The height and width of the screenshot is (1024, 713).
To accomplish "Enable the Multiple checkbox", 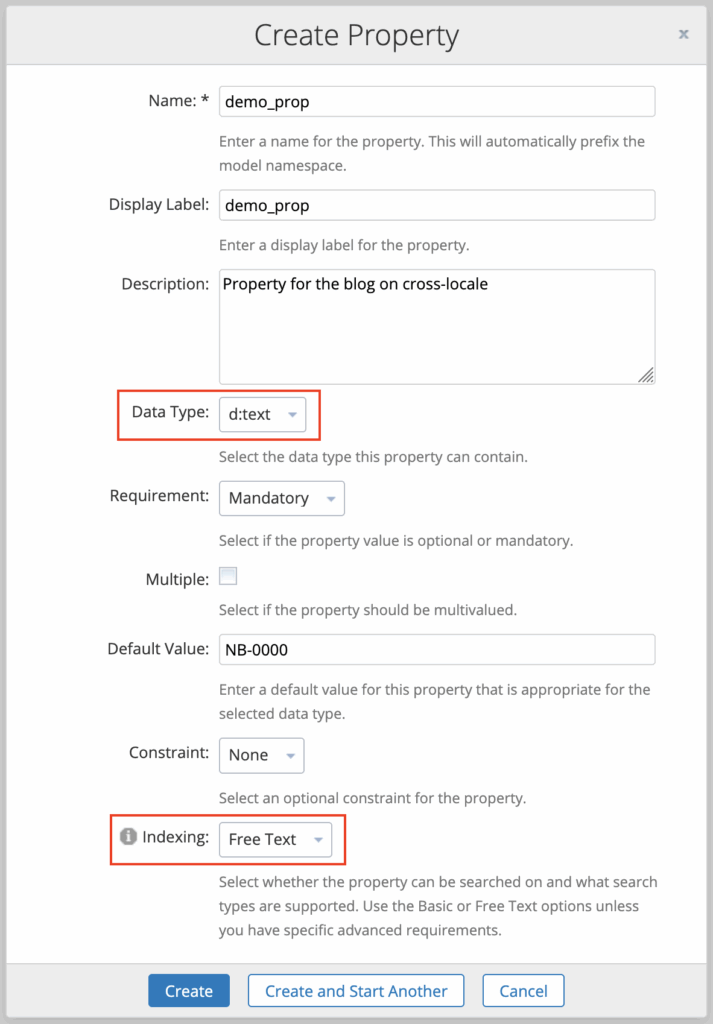I will (228, 576).
